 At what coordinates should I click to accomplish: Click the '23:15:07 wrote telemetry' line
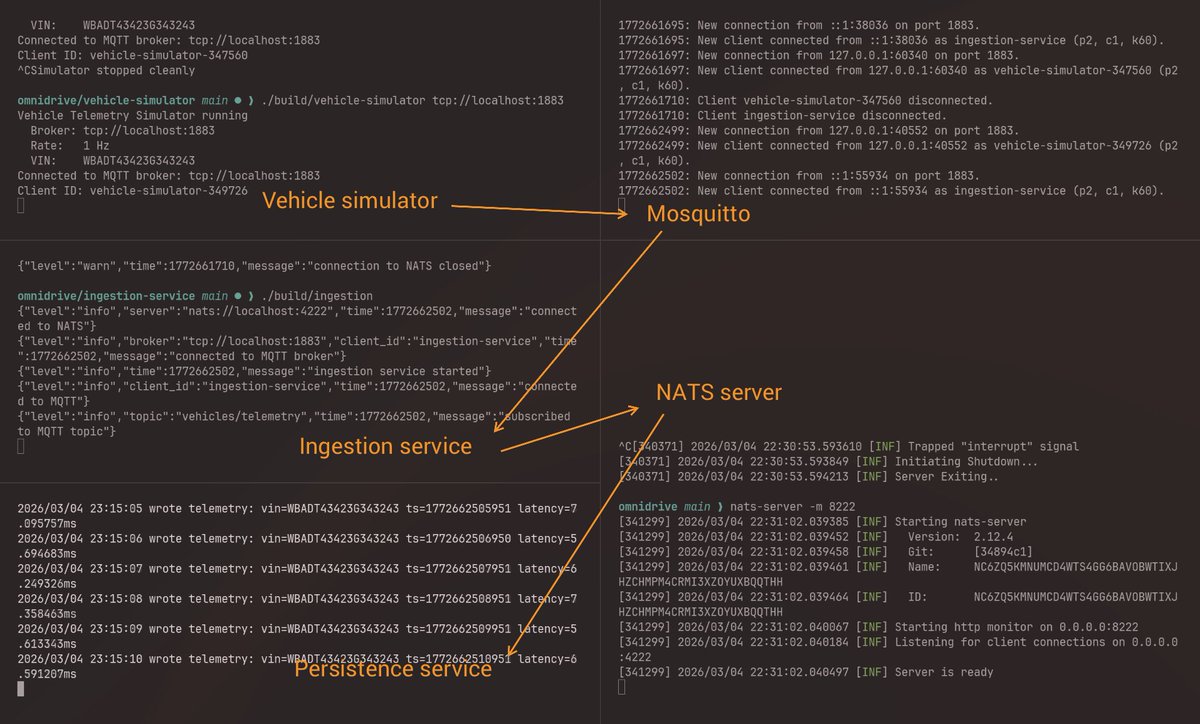[297, 575]
